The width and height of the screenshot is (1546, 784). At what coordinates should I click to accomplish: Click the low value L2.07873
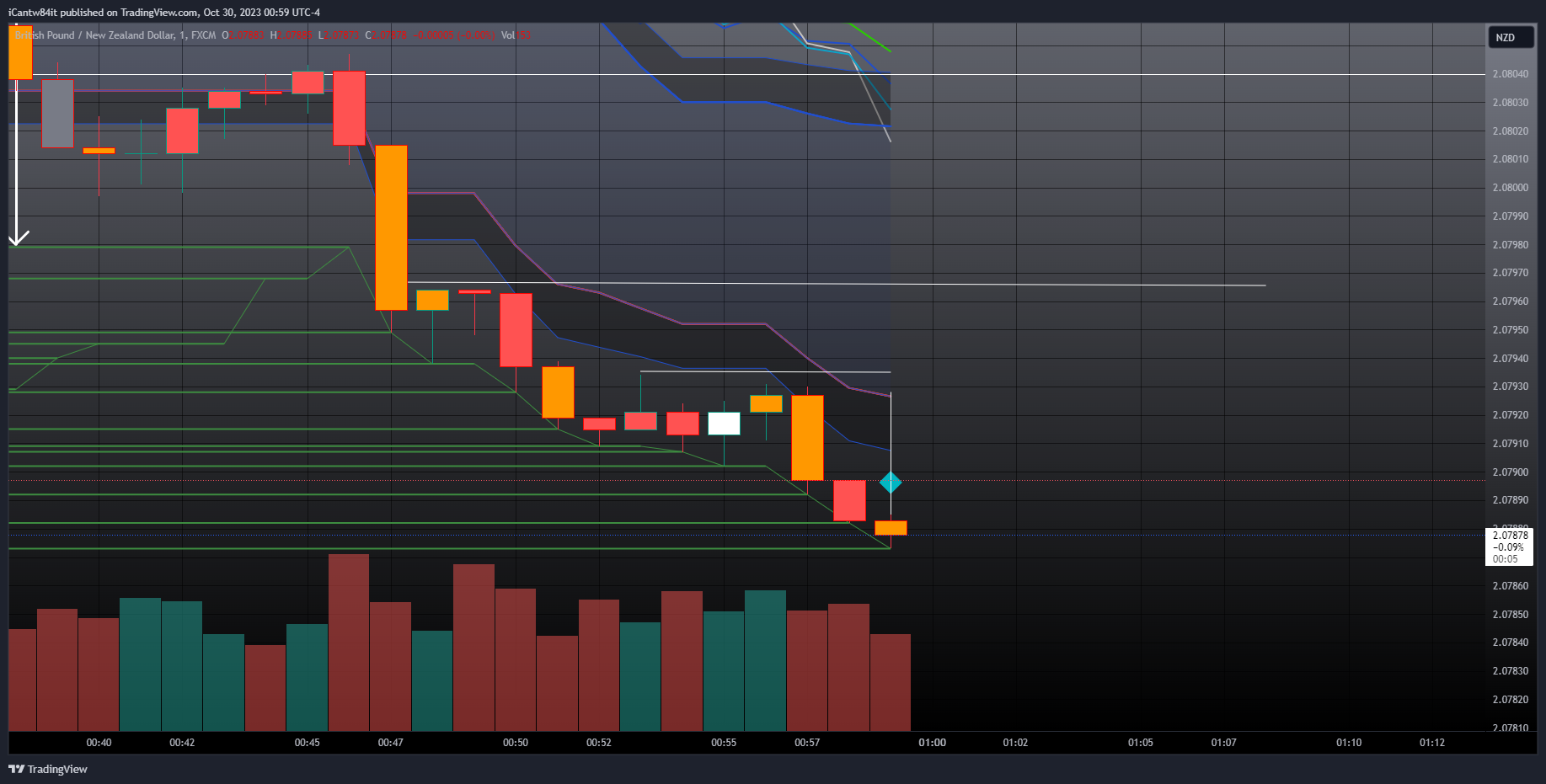339,35
